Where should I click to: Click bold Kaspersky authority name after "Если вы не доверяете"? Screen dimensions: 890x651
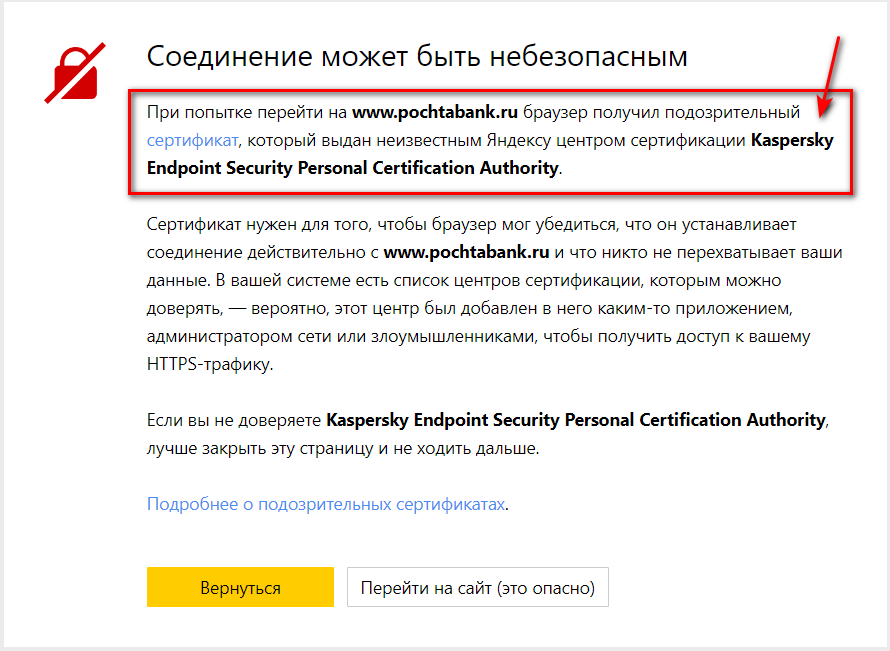576,420
